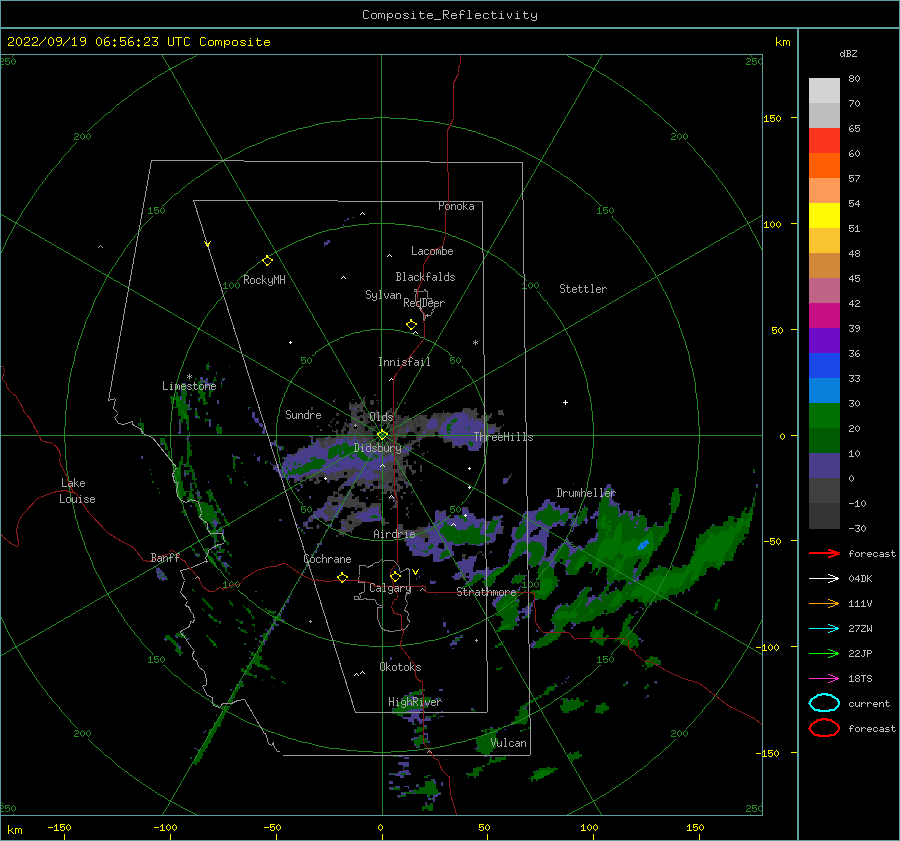Click the Olds label
This screenshot has width=900, height=841.
(381, 416)
